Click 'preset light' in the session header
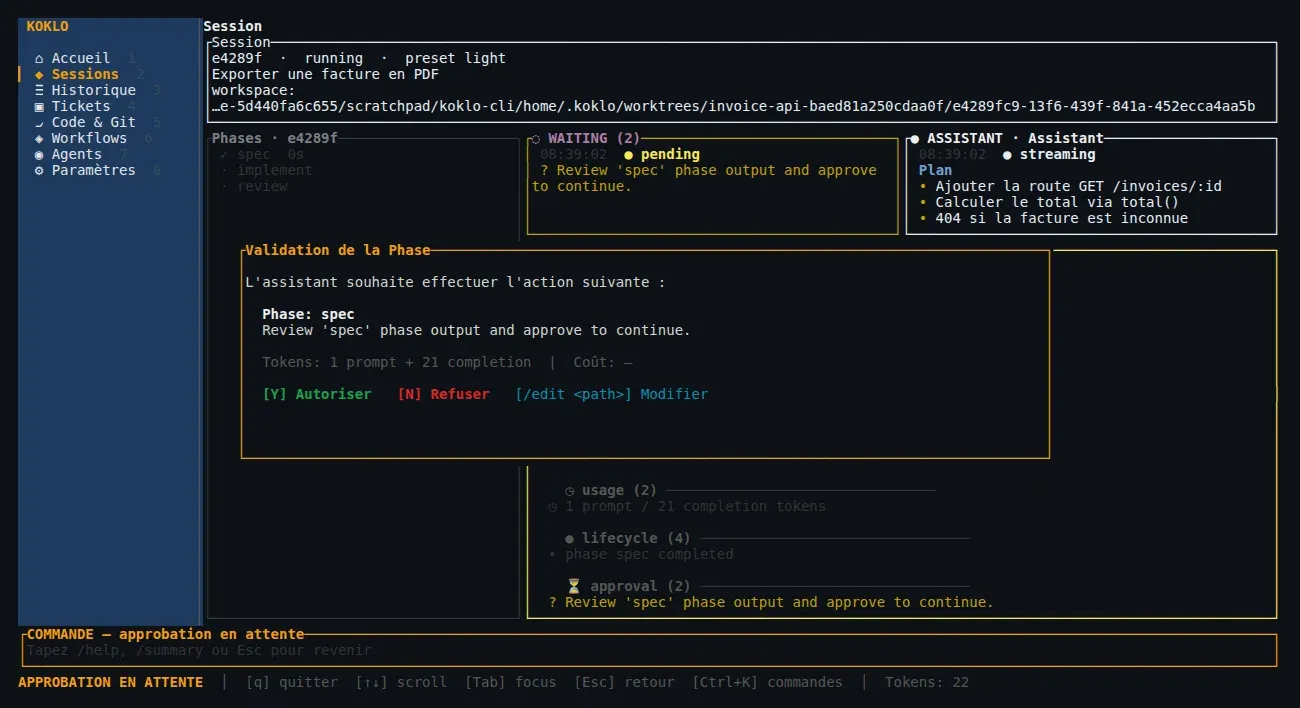 pos(455,58)
